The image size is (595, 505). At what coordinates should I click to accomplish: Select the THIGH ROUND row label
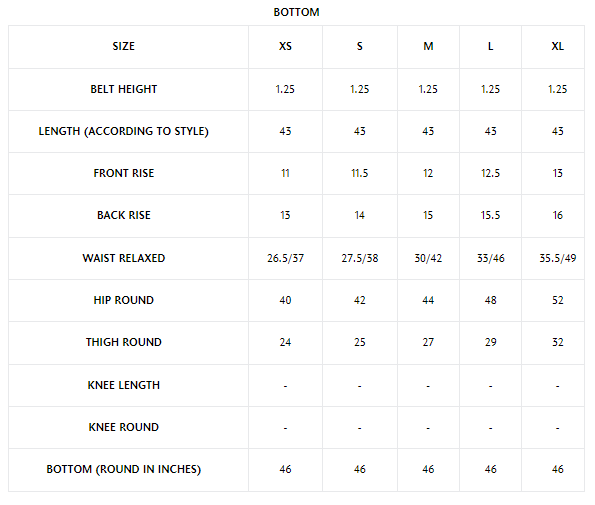(x=123, y=342)
